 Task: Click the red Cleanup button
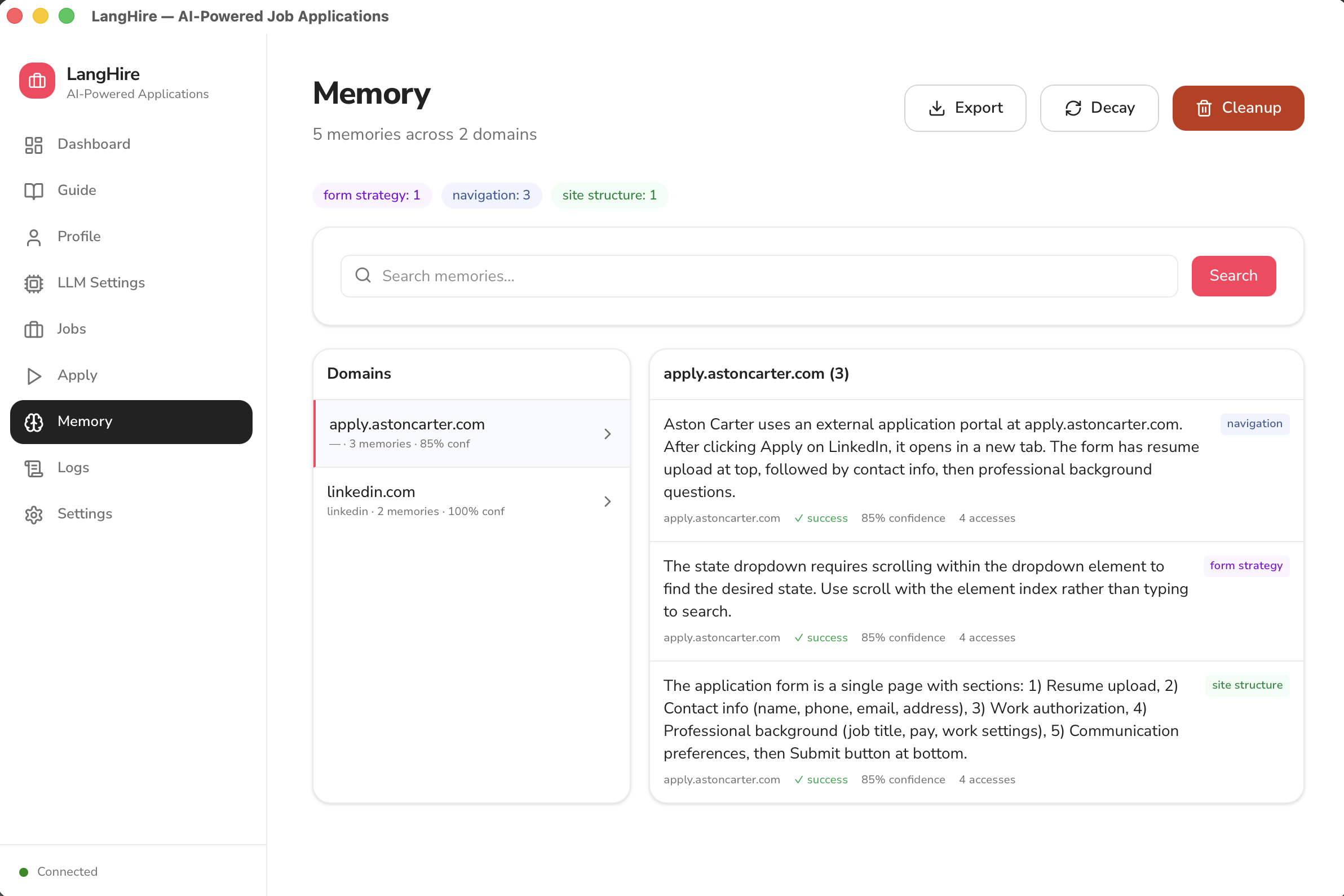pos(1238,108)
